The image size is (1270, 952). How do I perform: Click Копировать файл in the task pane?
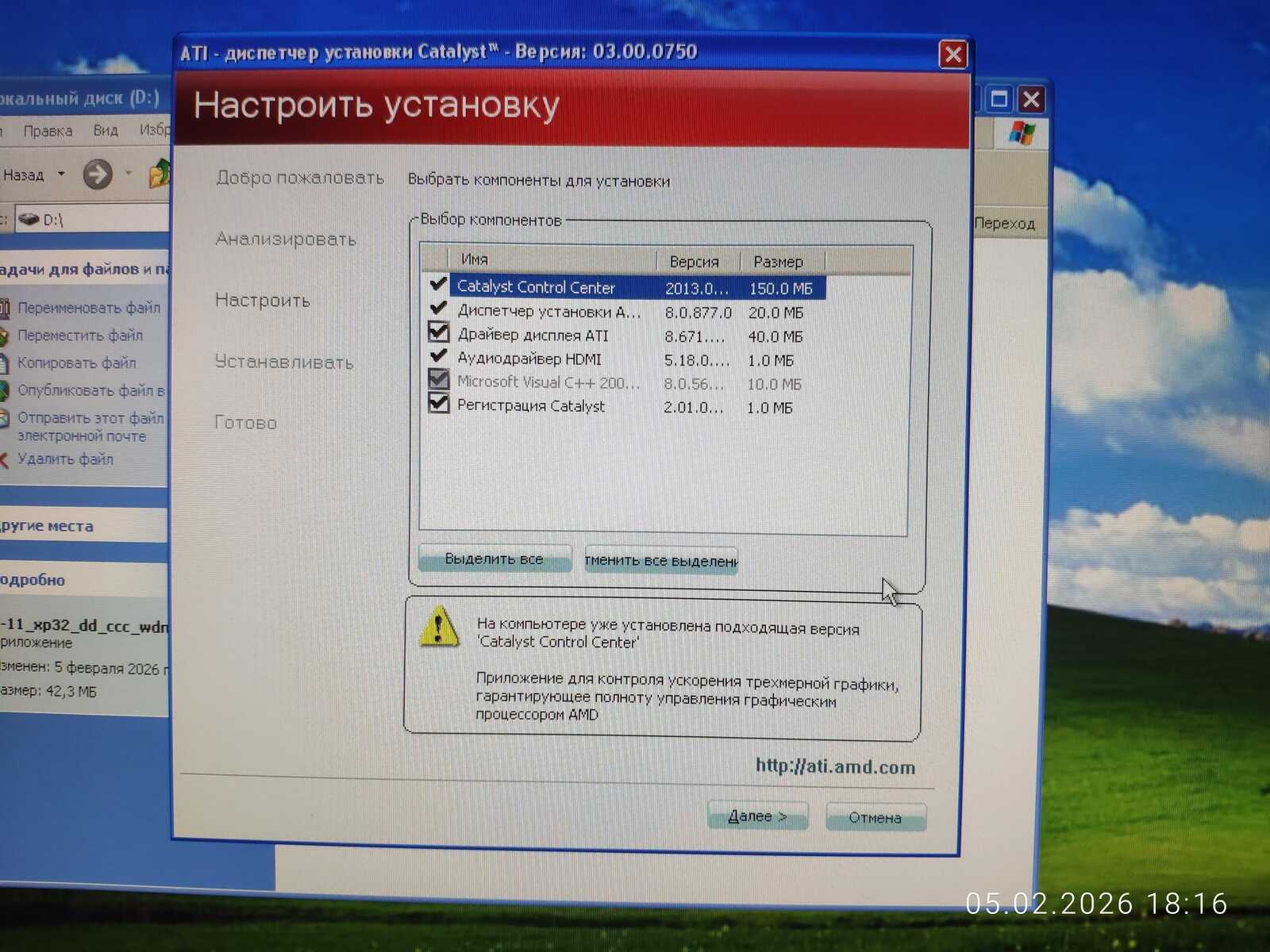(x=77, y=363)
